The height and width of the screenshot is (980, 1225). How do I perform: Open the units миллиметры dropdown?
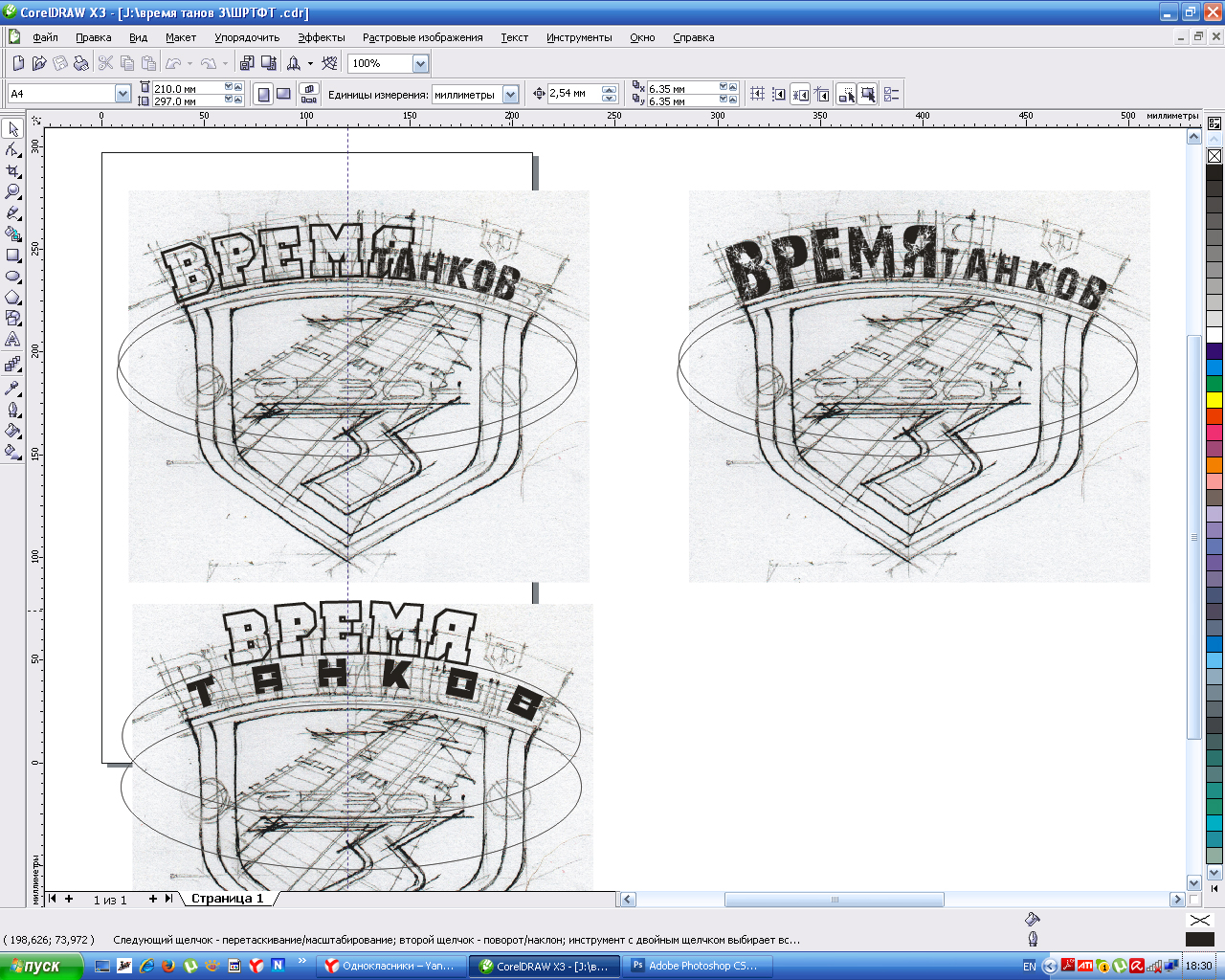(510, 94)
